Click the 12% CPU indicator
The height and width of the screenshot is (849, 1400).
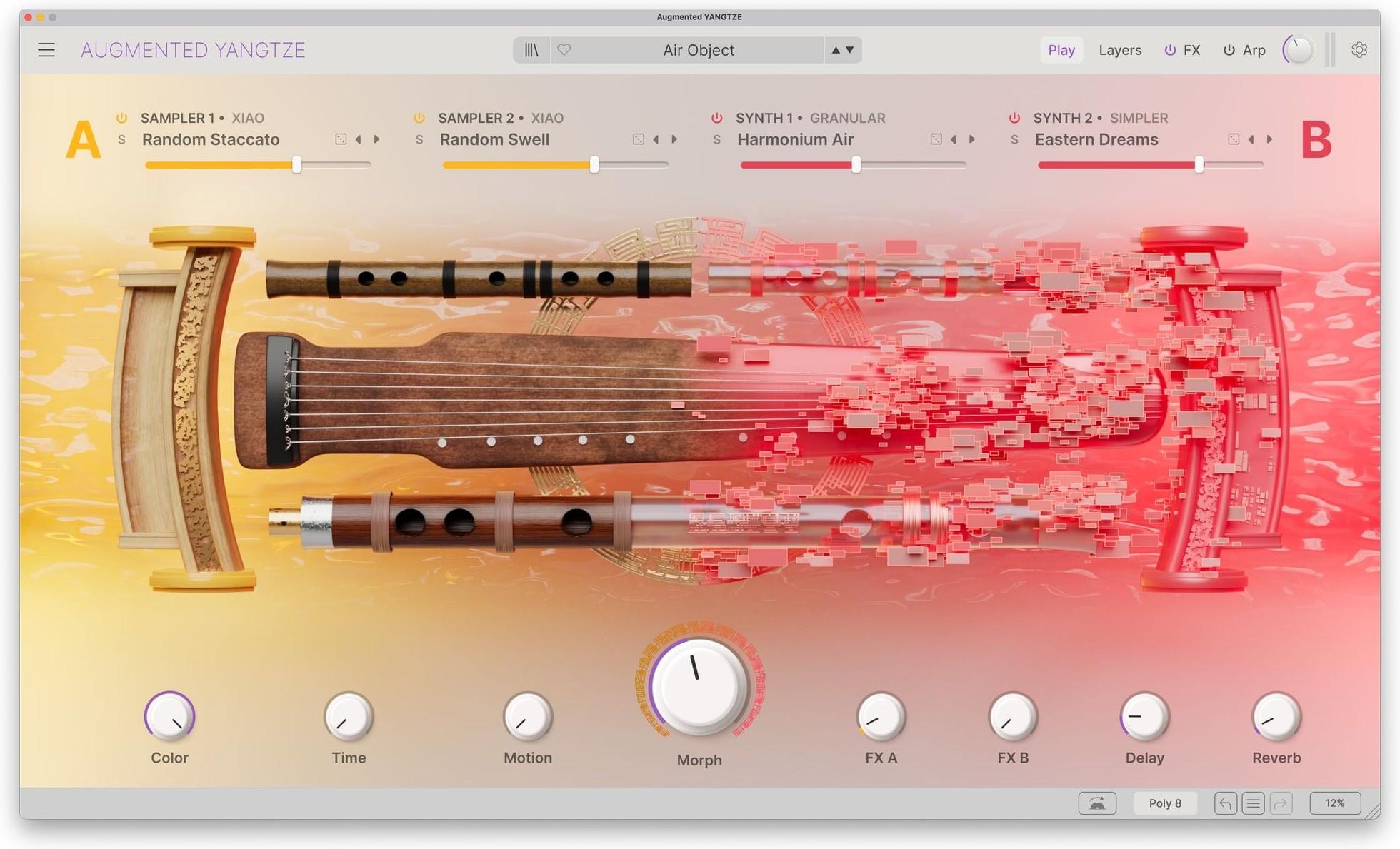coord(1335,803)
